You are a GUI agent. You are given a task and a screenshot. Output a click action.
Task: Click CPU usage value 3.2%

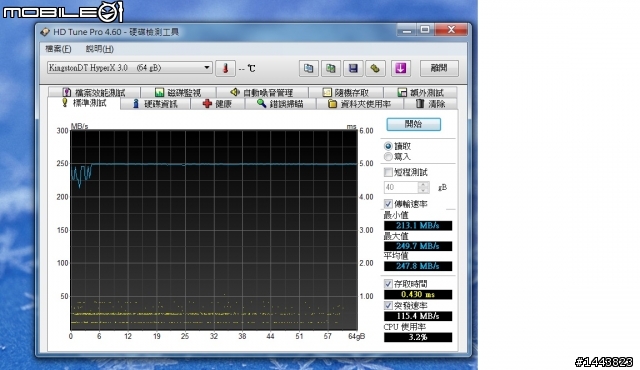click(x=418, y=337)
